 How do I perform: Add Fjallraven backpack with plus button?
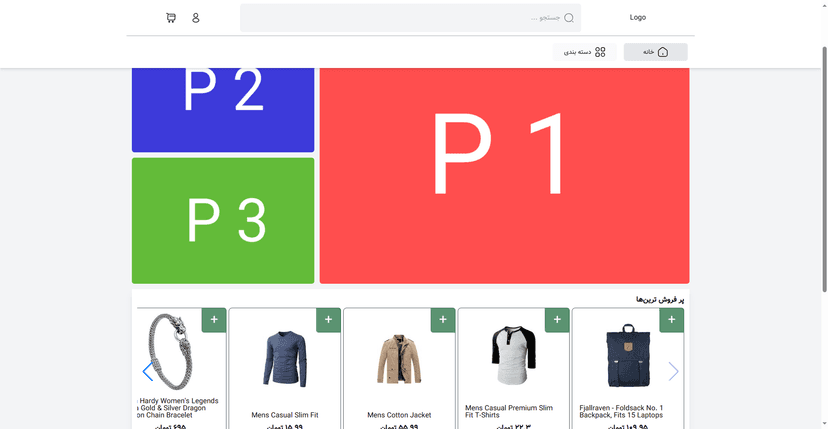672,320
